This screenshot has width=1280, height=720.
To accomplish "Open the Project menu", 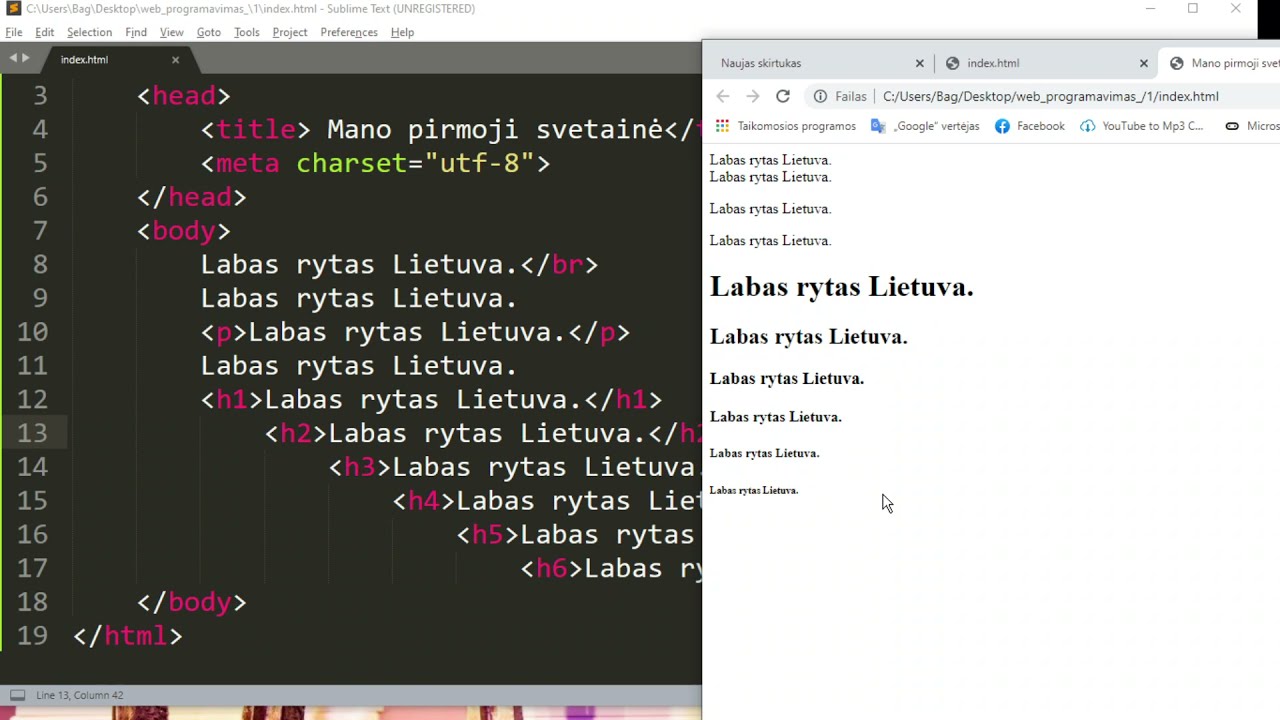I will tap(290, 32).
